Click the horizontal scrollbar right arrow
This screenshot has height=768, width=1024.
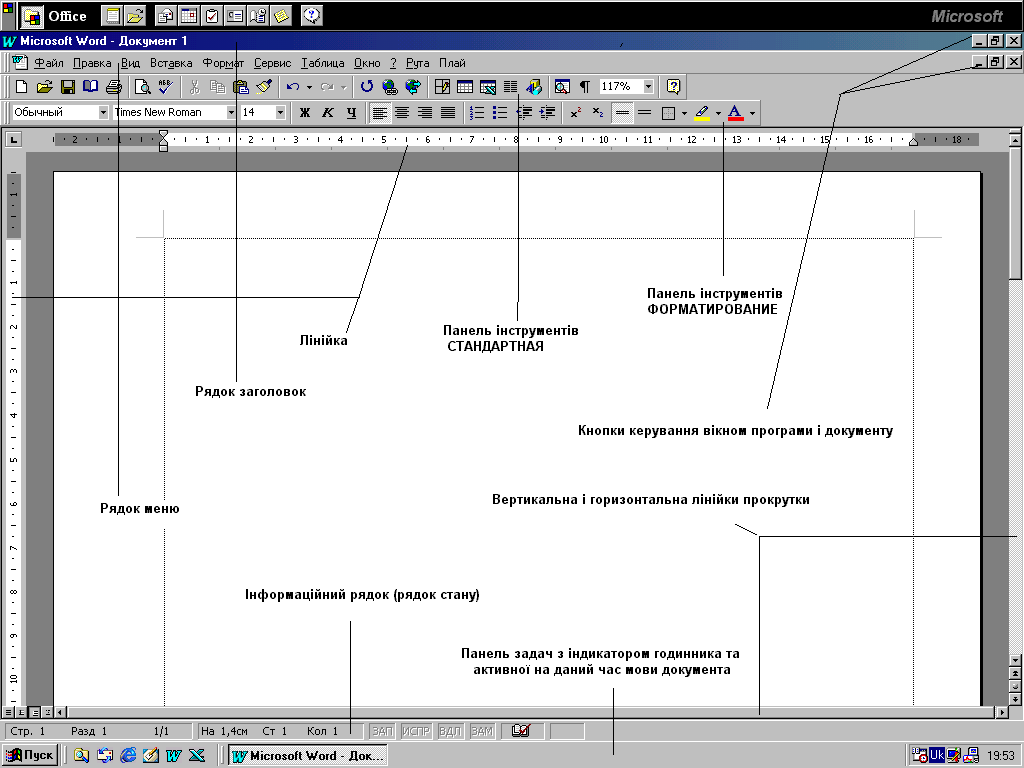tap(1002, 712)
